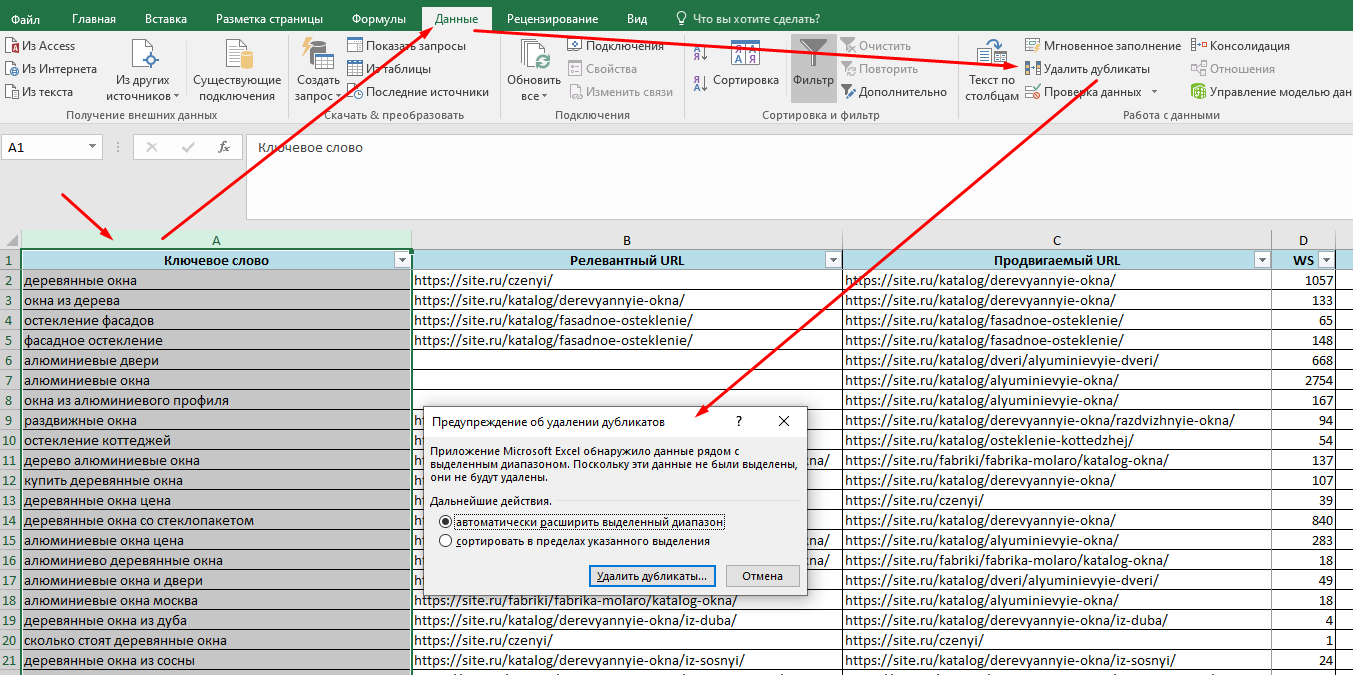
Task: Expand Data validation dropdown arrow
Action: [x=1154, y=92]
